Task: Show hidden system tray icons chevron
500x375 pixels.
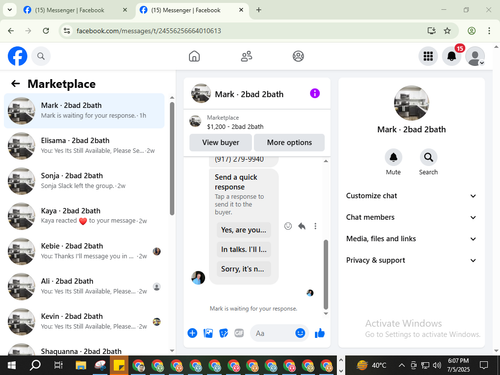Action: click(x=402, y=365)
